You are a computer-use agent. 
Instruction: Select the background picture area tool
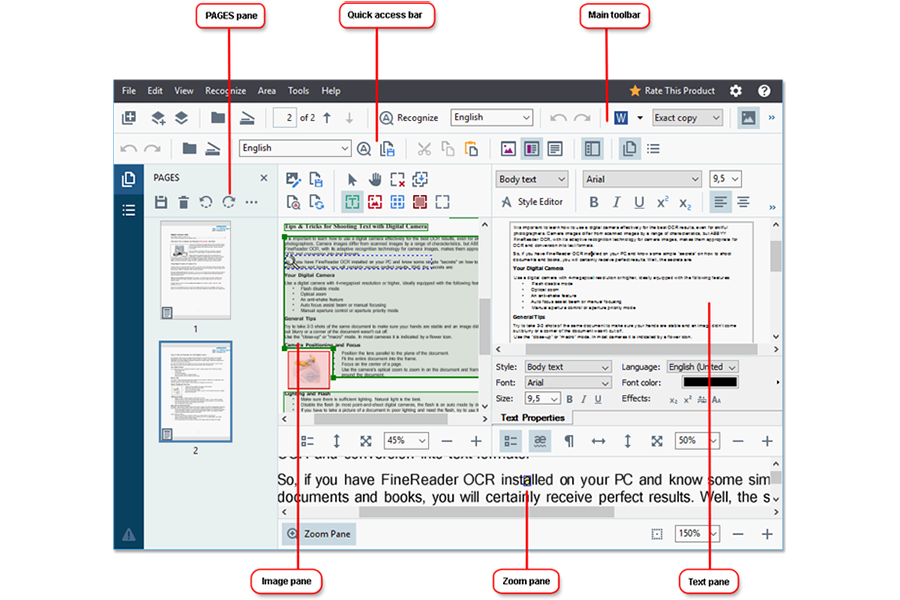pyautogui.click(x=420, y=202)
